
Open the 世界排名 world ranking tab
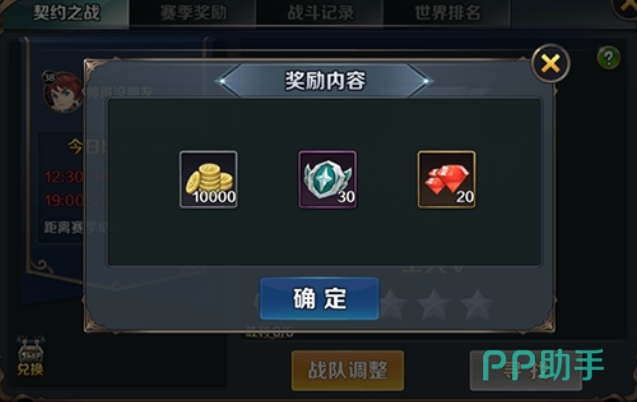[447, 13]
